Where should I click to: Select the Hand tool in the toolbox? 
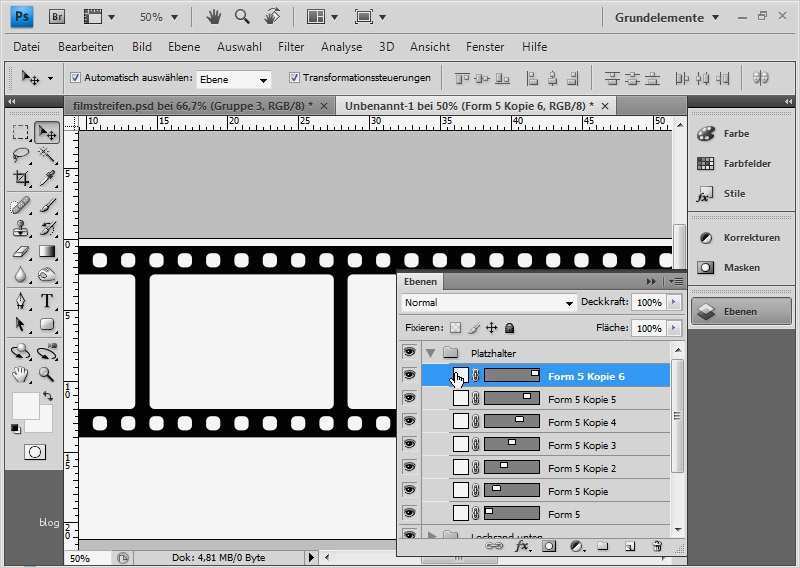click(20, 375)
